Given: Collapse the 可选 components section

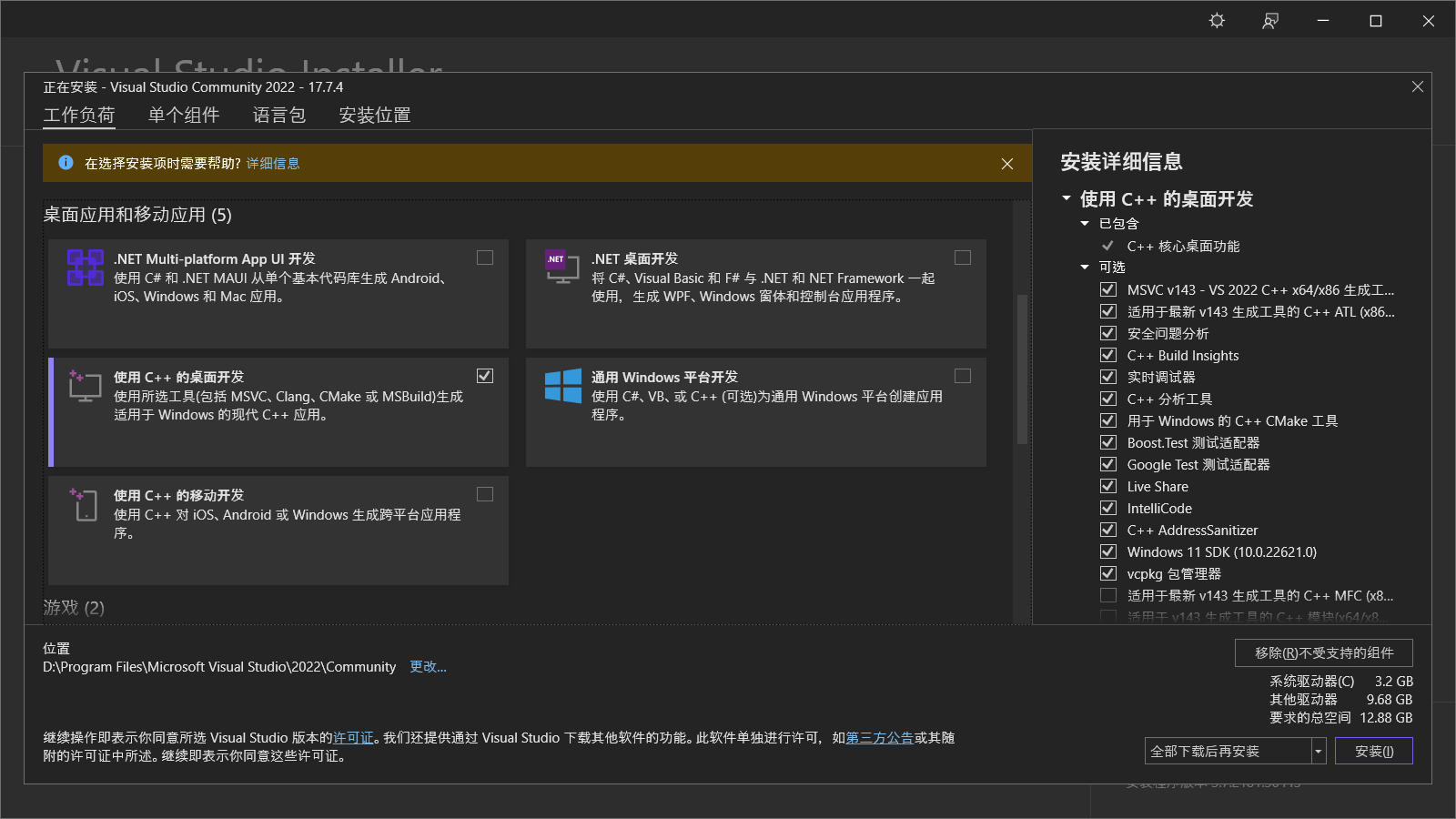Looking at the screenshot, I should pos(1085,267).
